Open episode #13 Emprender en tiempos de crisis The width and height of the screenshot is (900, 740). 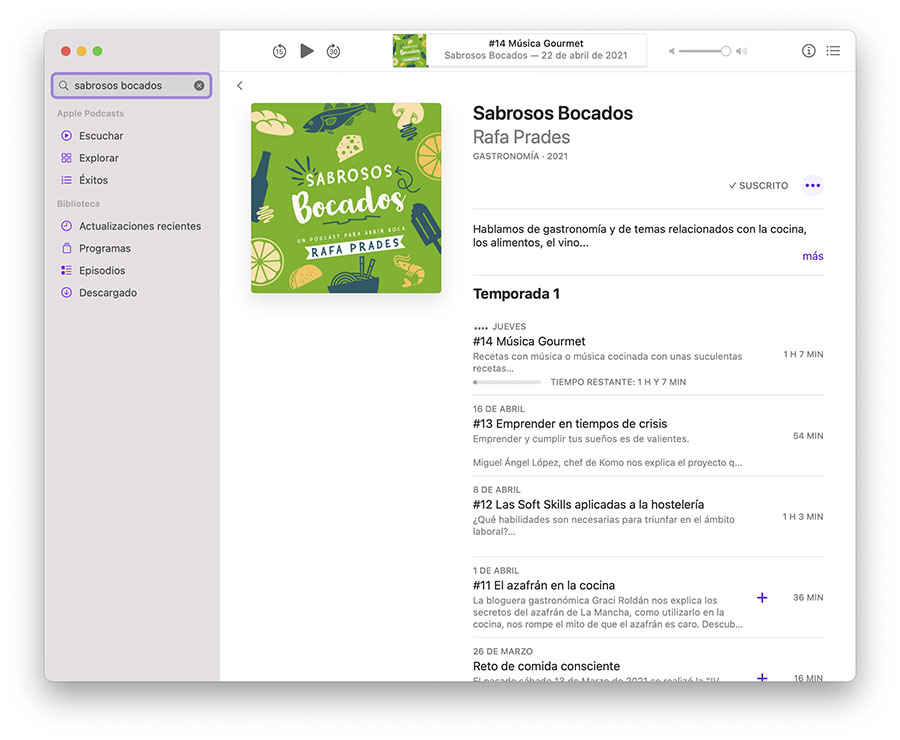(570, 423)
